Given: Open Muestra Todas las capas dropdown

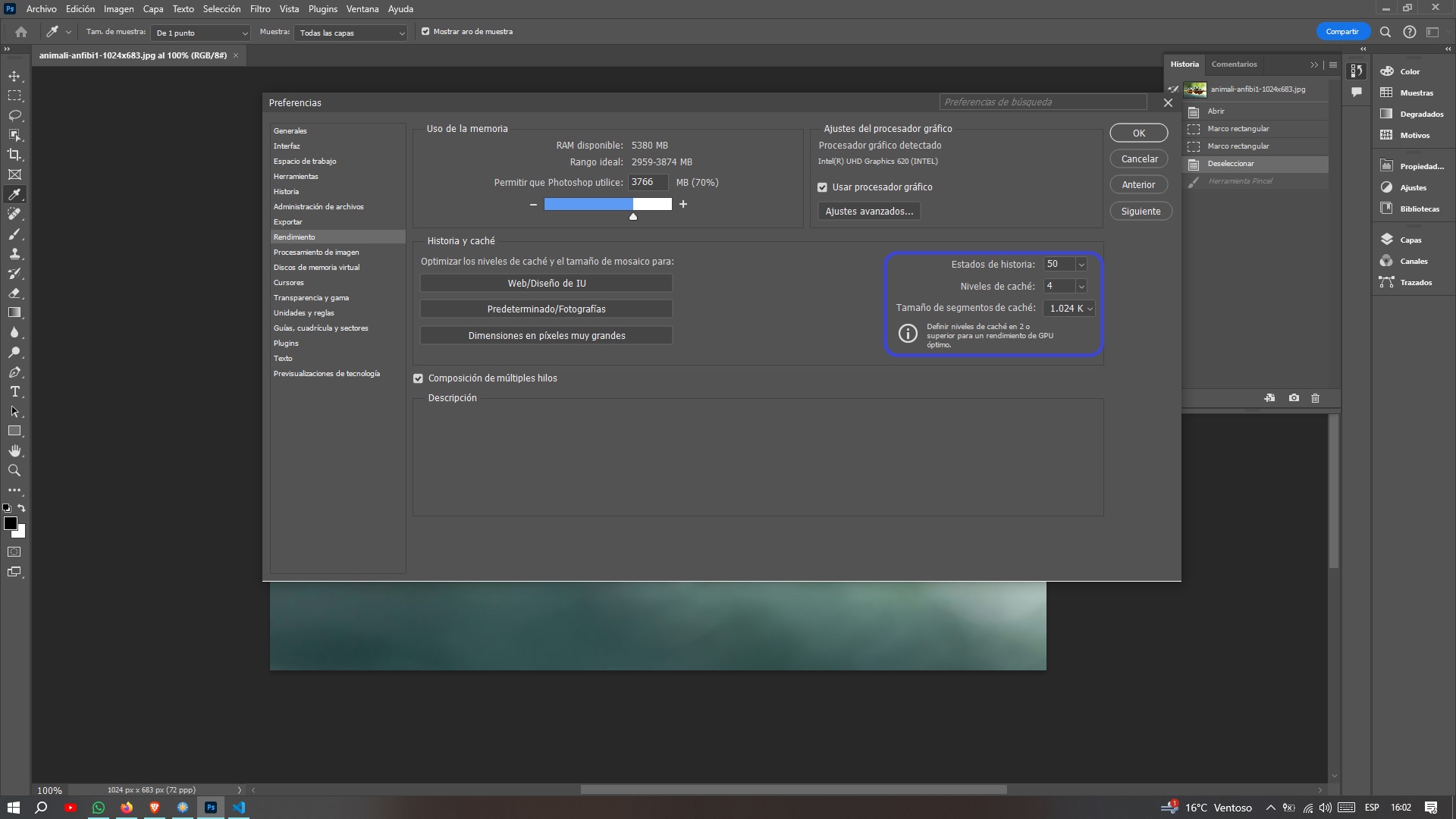Looking at the screenshot, I should (x=351, y=33).
